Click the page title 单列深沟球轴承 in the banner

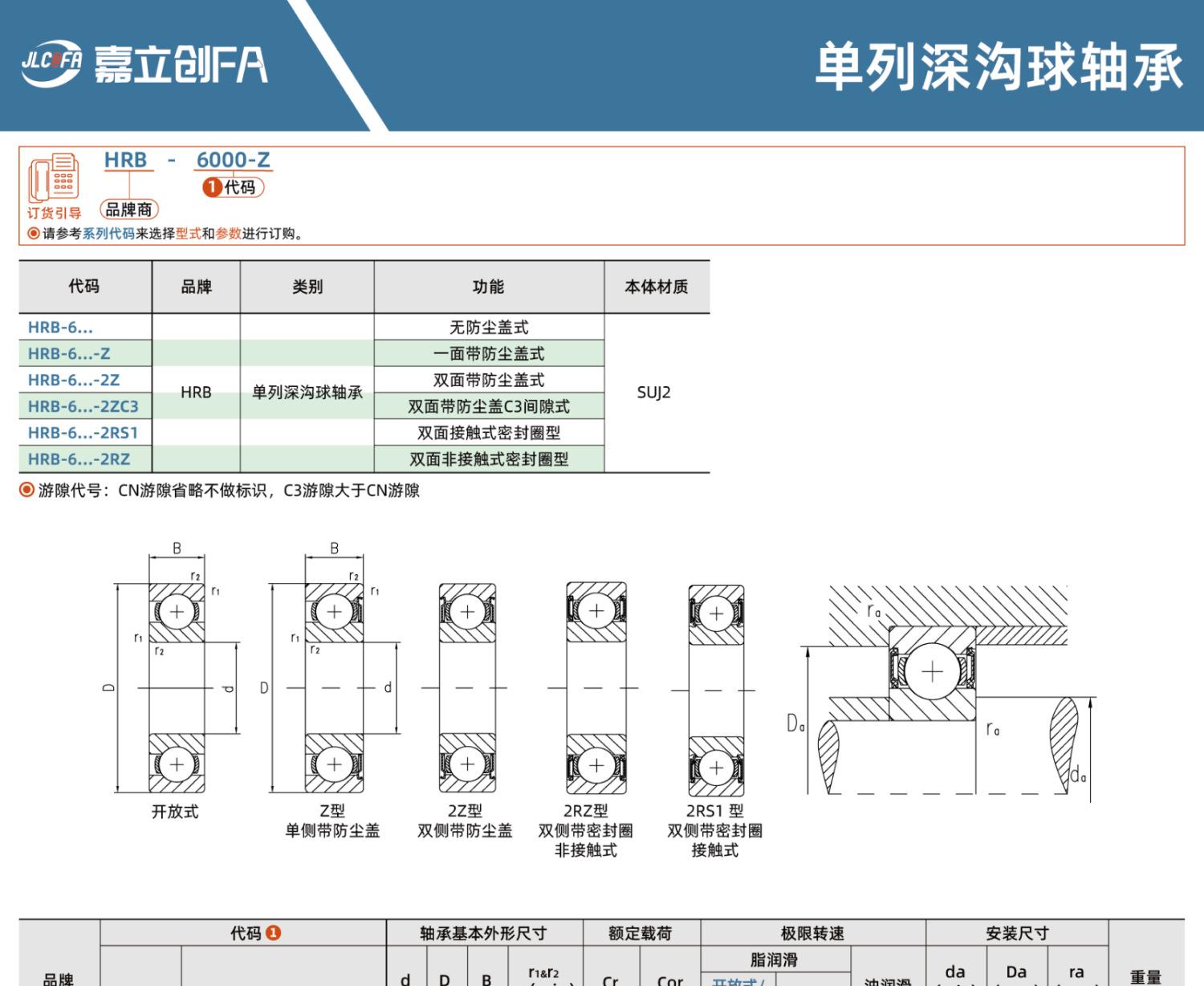pos(999,66)
